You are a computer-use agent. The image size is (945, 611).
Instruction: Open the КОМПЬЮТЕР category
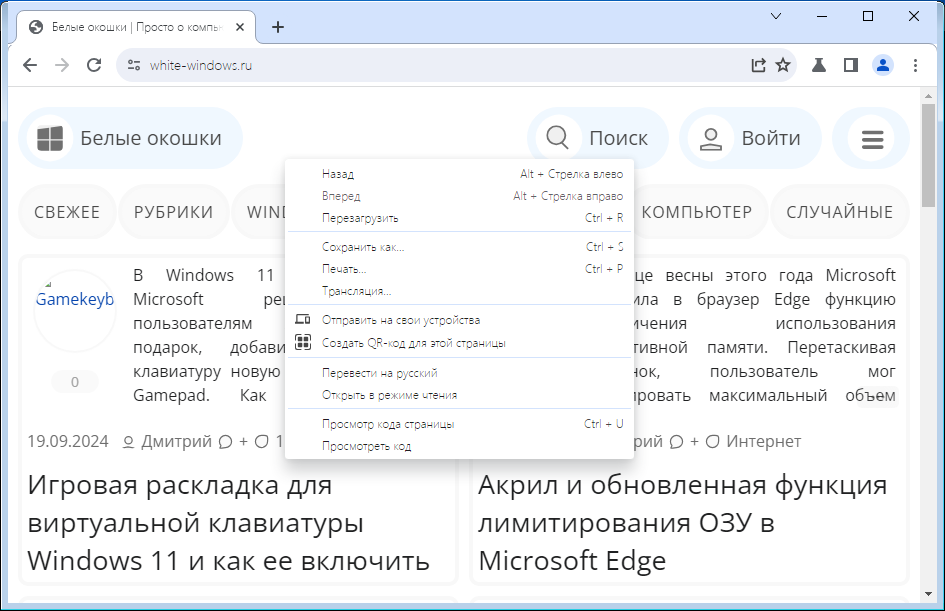pyautogui.click(x=697, y=212)
